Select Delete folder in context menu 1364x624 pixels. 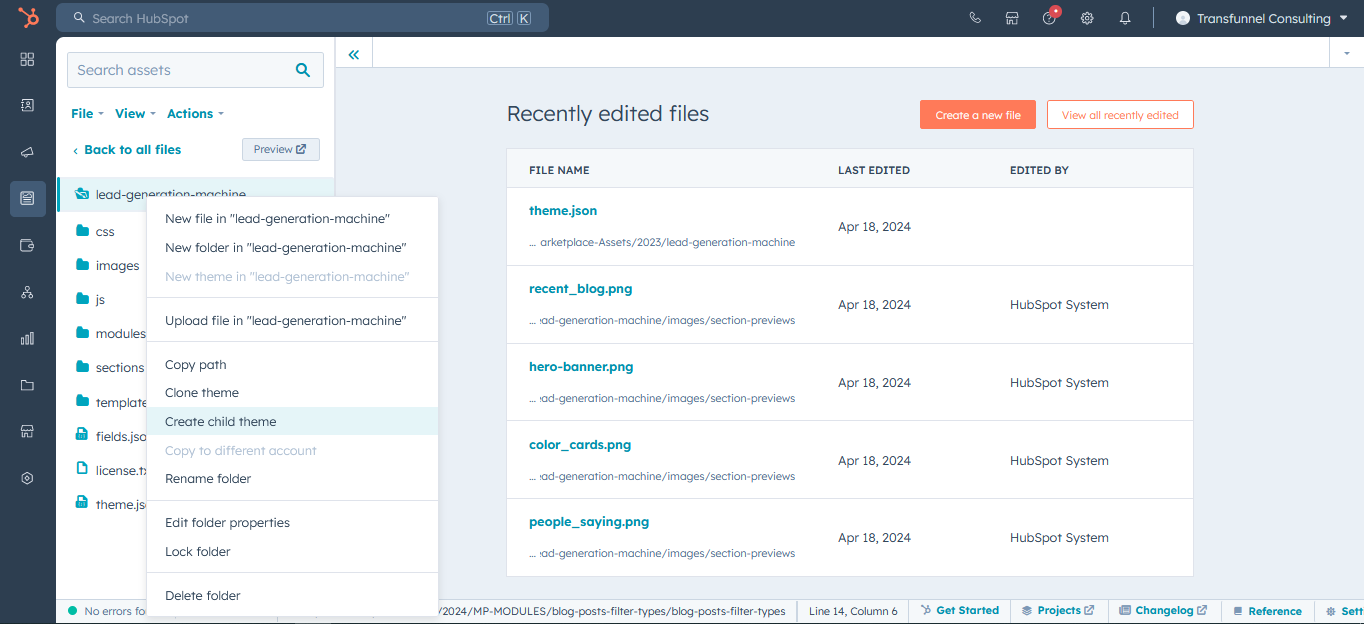point(203,596)
